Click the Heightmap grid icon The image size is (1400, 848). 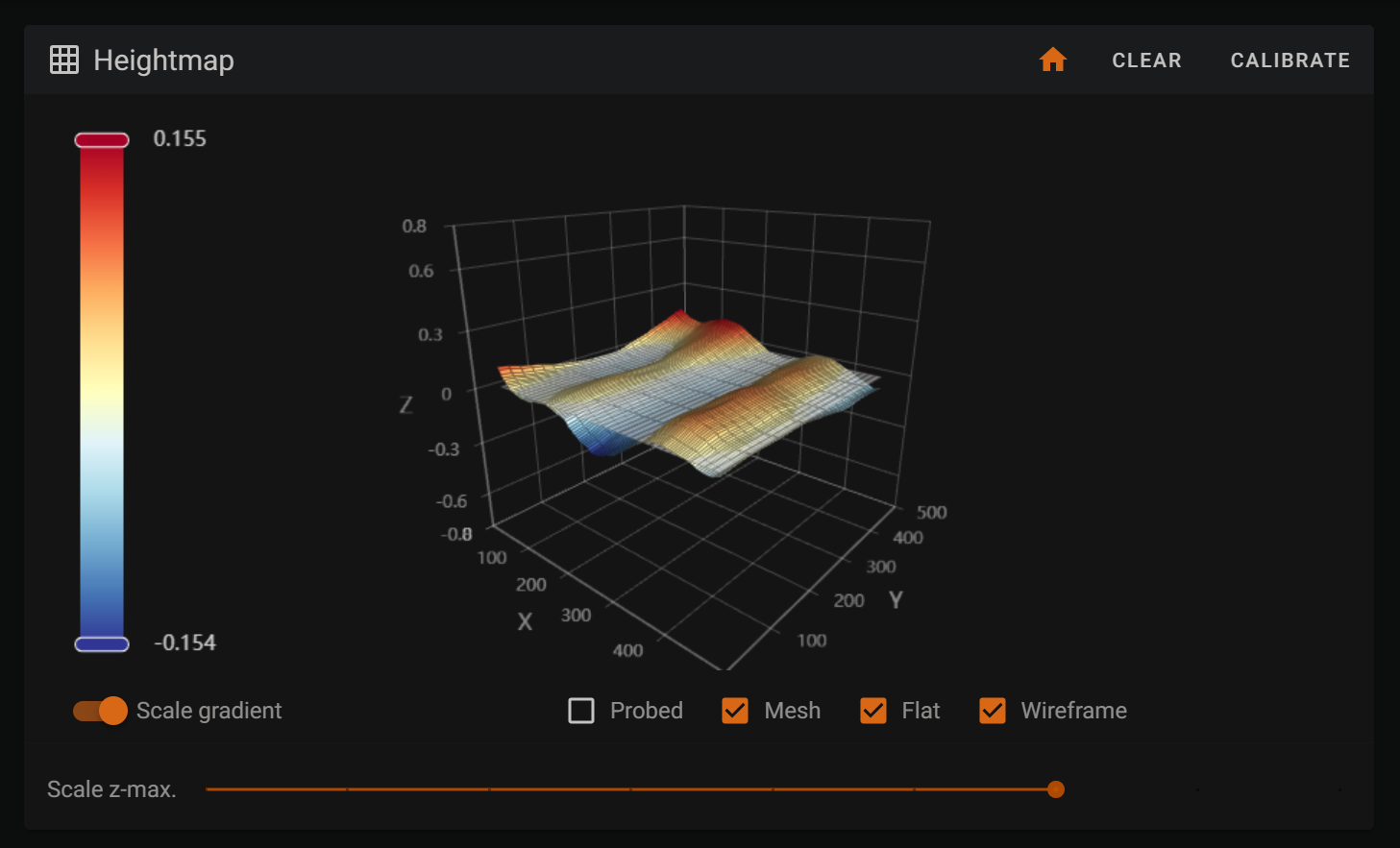(x=64, y=61)
